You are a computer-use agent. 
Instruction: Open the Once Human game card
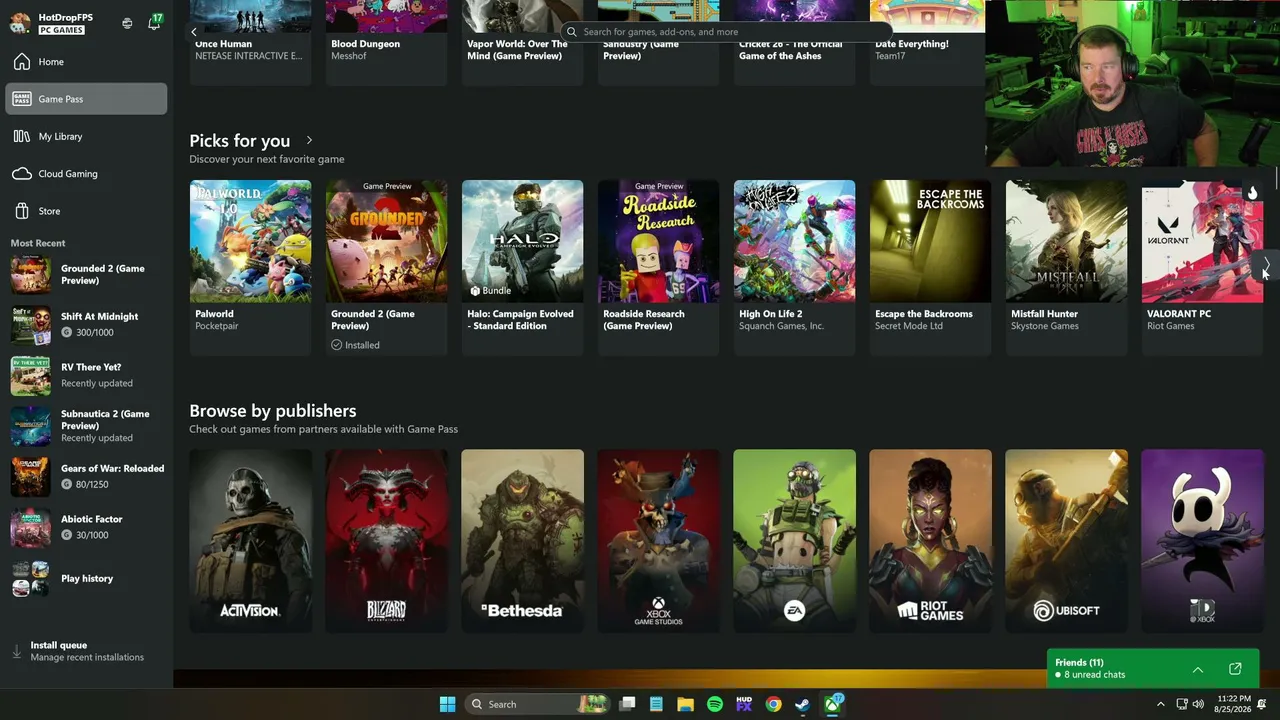(251, 42)
